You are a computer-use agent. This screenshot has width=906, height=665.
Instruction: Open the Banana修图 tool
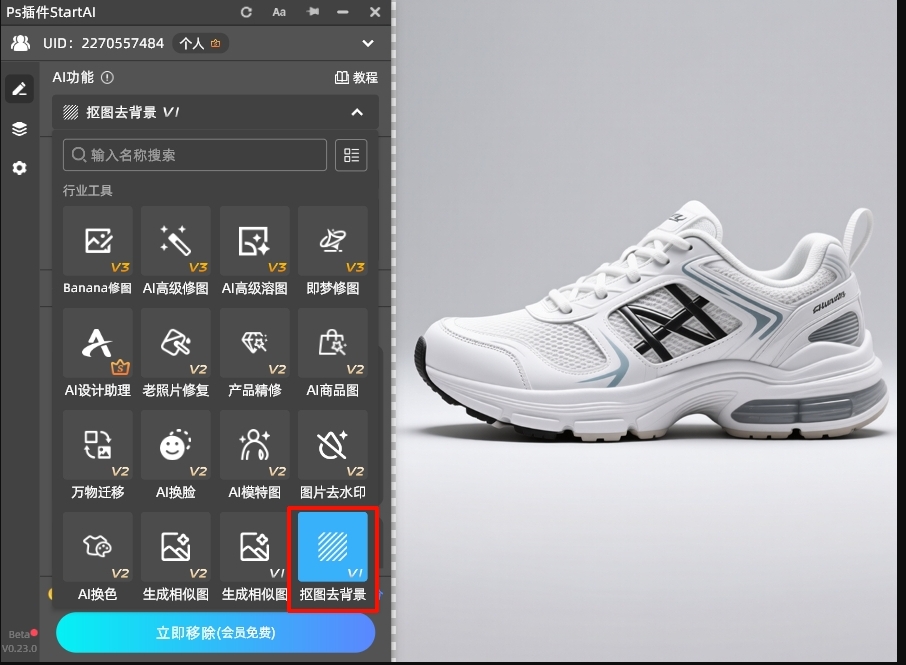(x=97, y=242)
